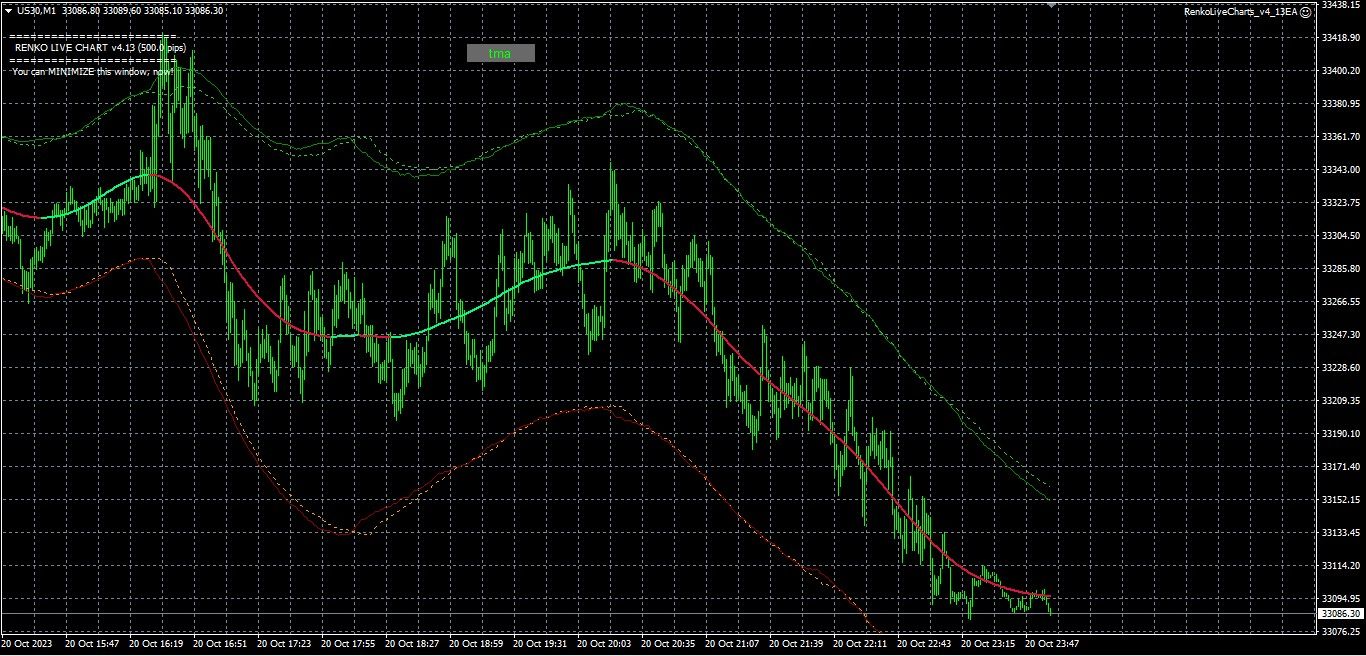Click the 33380.95 price scale label

(x=1340, y=104)
